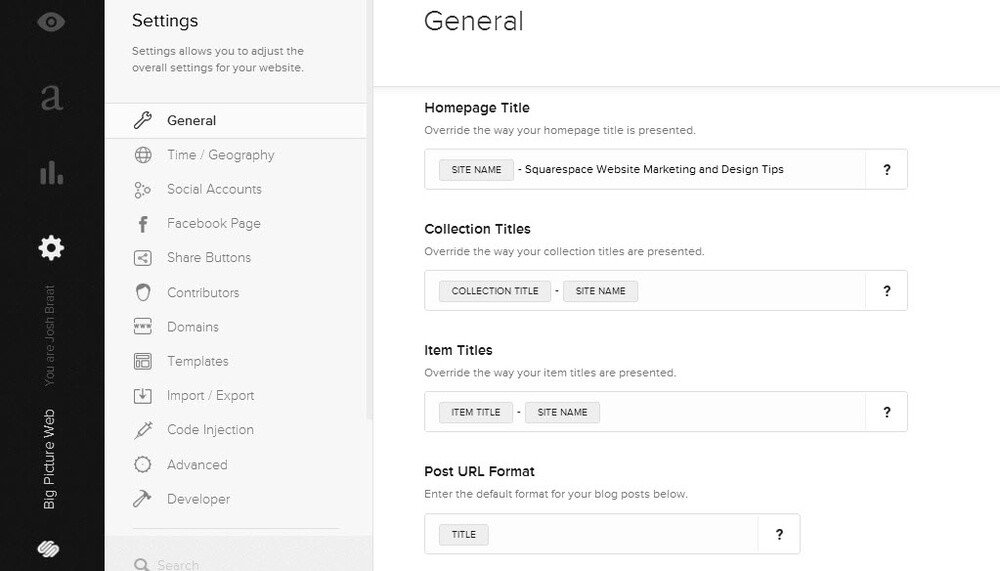This screenshot has height=571, width=1000.
Task: Click SITE NAME tag in Collection Titles
Action: pyautogui.click(x=600, y=291)
